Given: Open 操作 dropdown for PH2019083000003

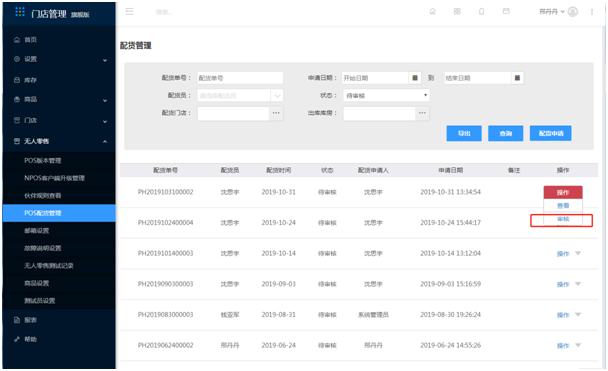Looking at the screenshot, I should pyautogui.click(x=568, y=315).
